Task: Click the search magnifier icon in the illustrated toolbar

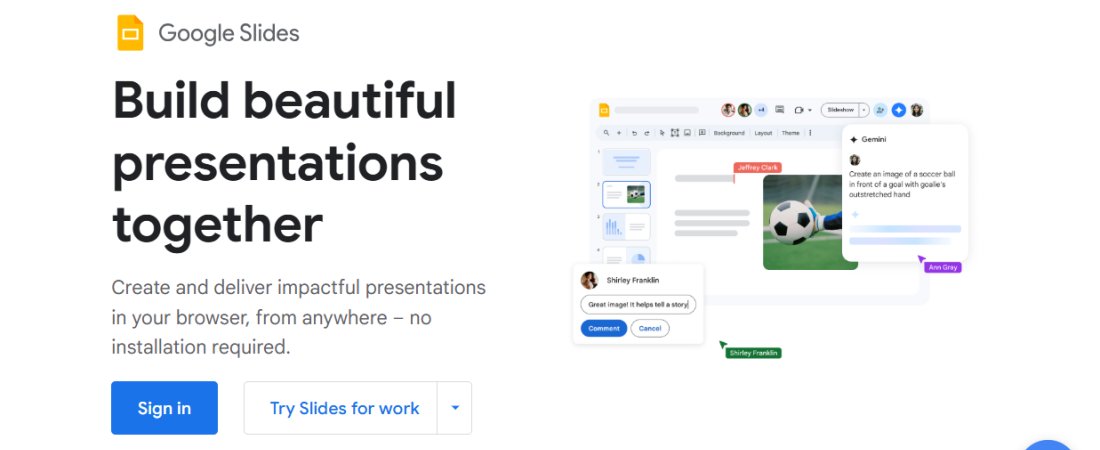Action: pos(606,133)
